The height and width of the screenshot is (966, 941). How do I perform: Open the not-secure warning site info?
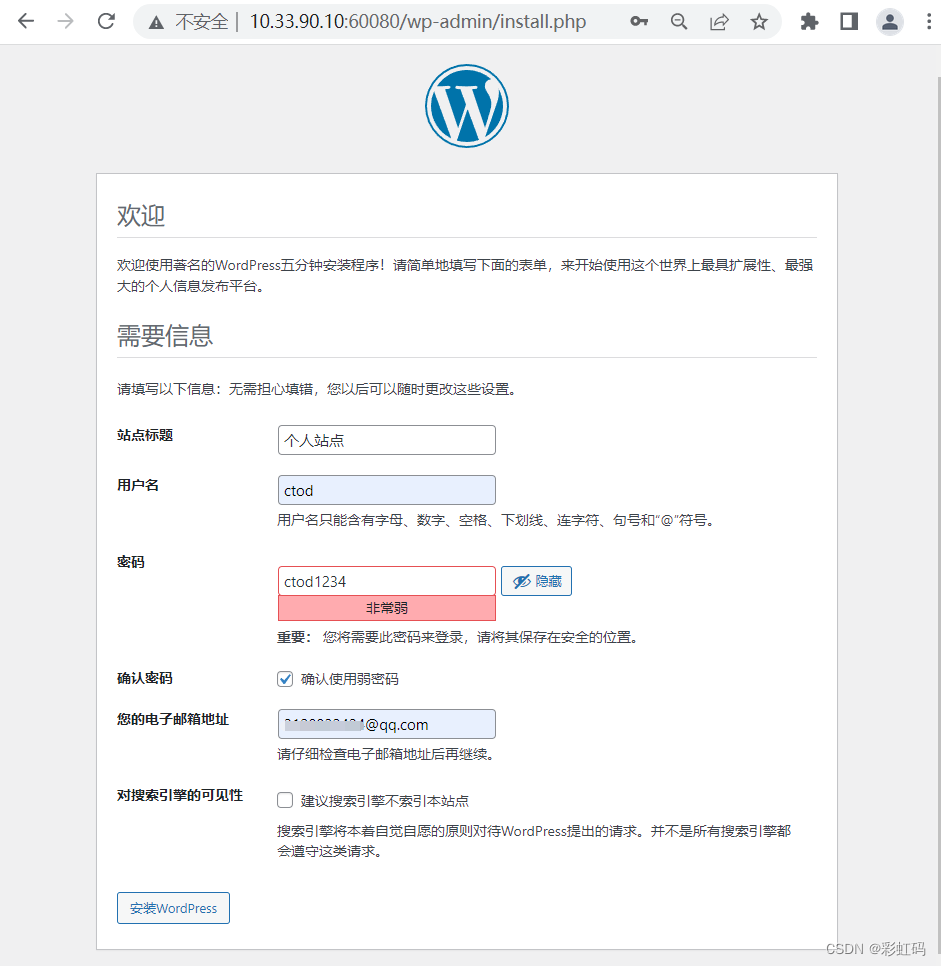[x=157, y=22]
